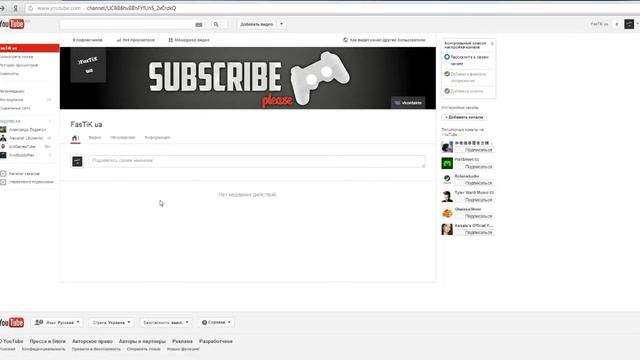
Task: Select the red FasTiK ua sidebar item
Action: coord(29,48)
